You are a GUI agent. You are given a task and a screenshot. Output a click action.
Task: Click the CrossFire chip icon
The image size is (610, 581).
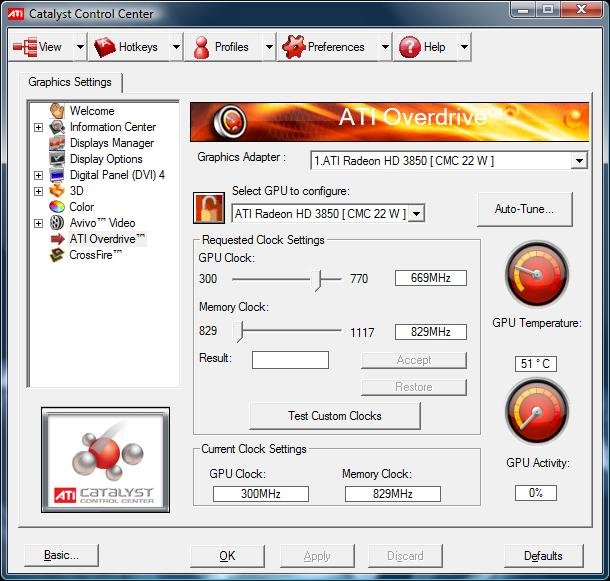[x=57, y=255]
